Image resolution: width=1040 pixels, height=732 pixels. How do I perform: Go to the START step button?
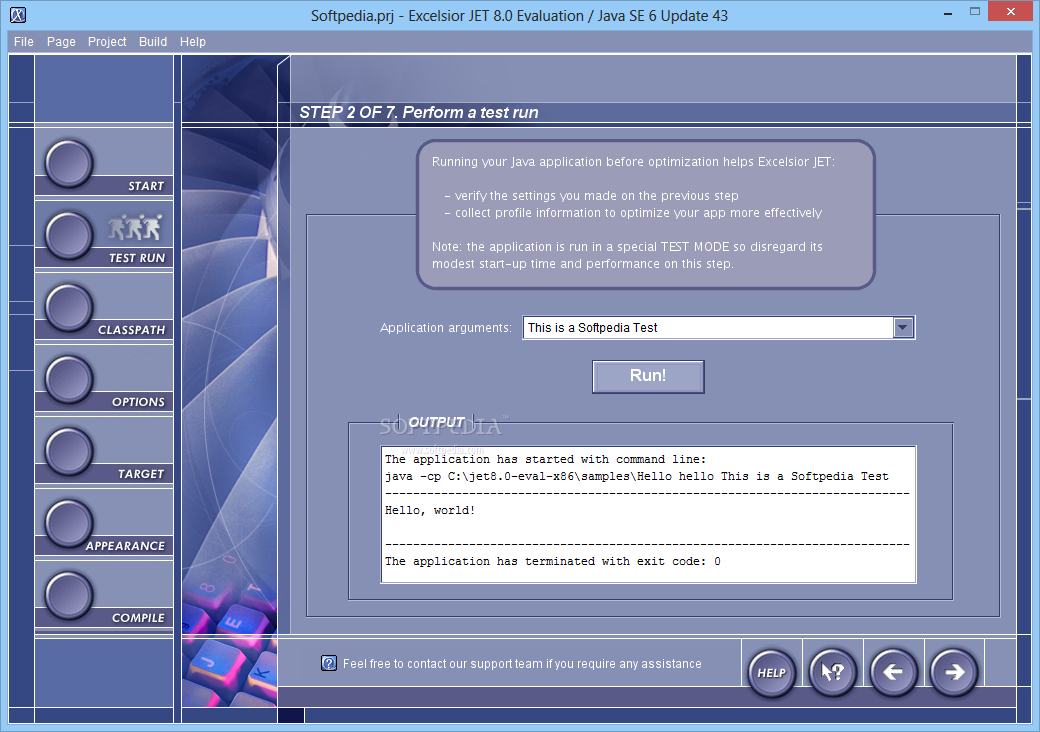point(69,163)
